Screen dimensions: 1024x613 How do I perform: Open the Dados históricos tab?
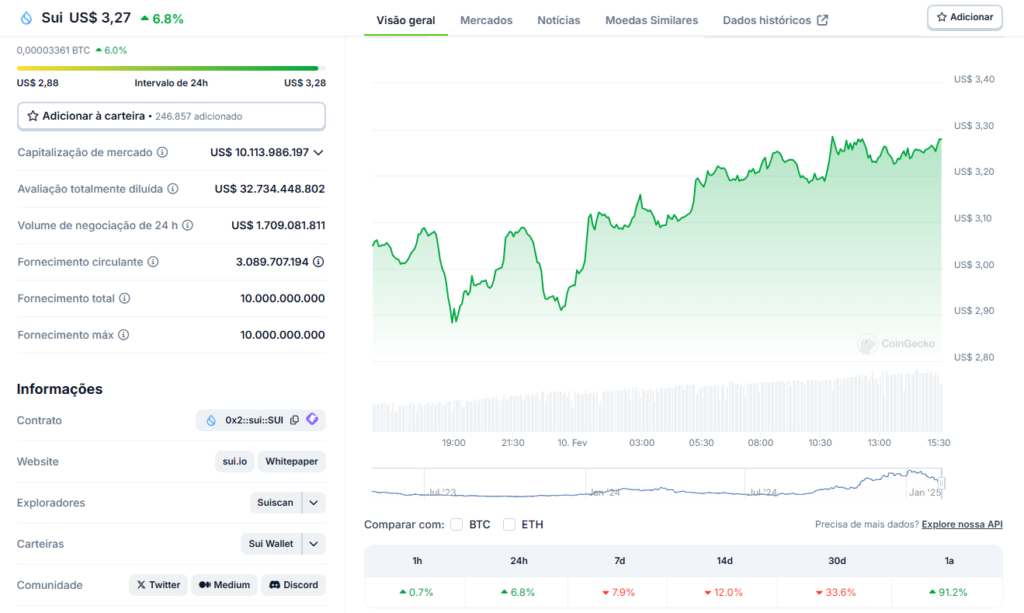pos(775,20)
